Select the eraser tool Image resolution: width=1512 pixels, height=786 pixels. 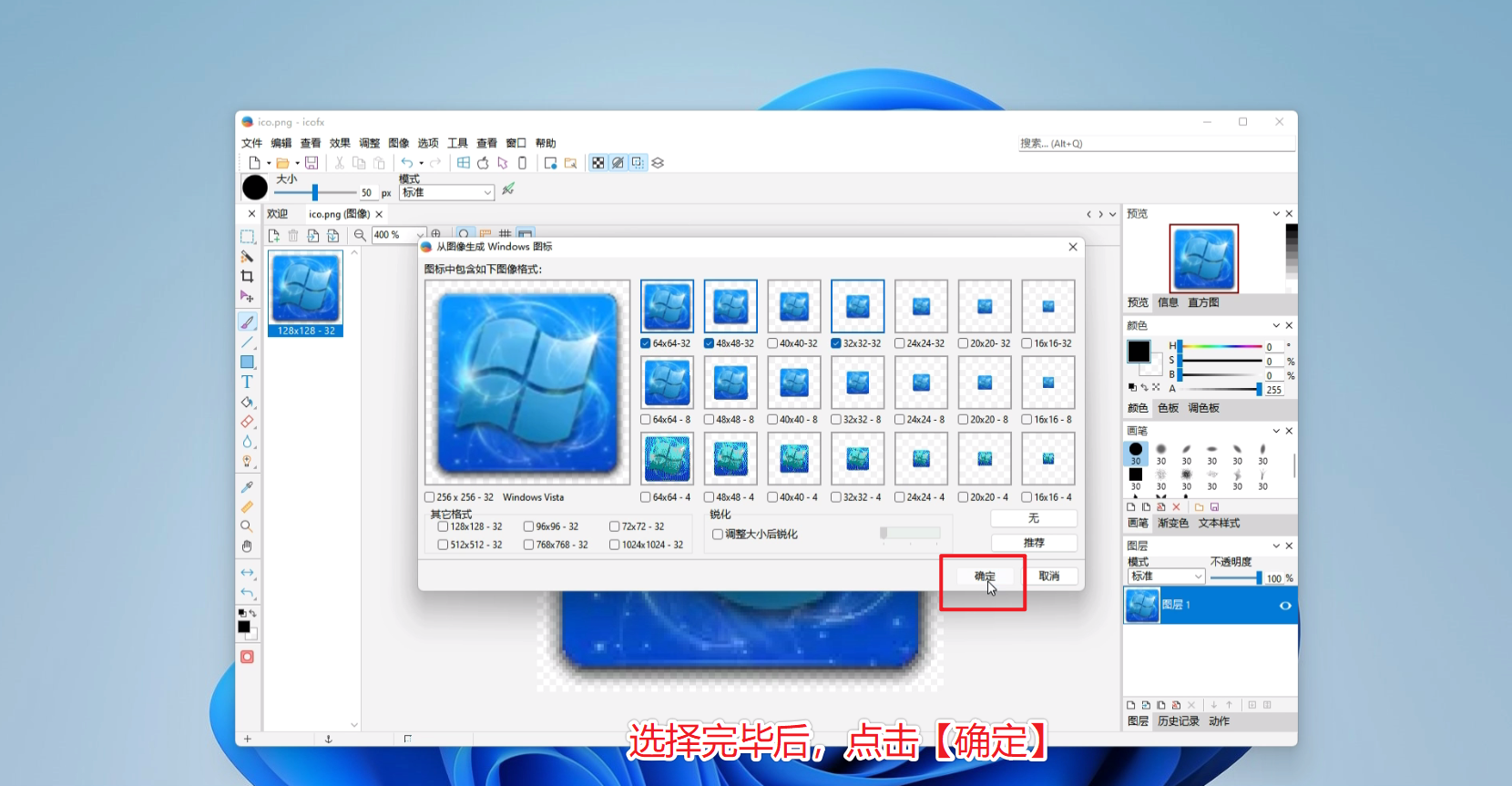point(247,422)
